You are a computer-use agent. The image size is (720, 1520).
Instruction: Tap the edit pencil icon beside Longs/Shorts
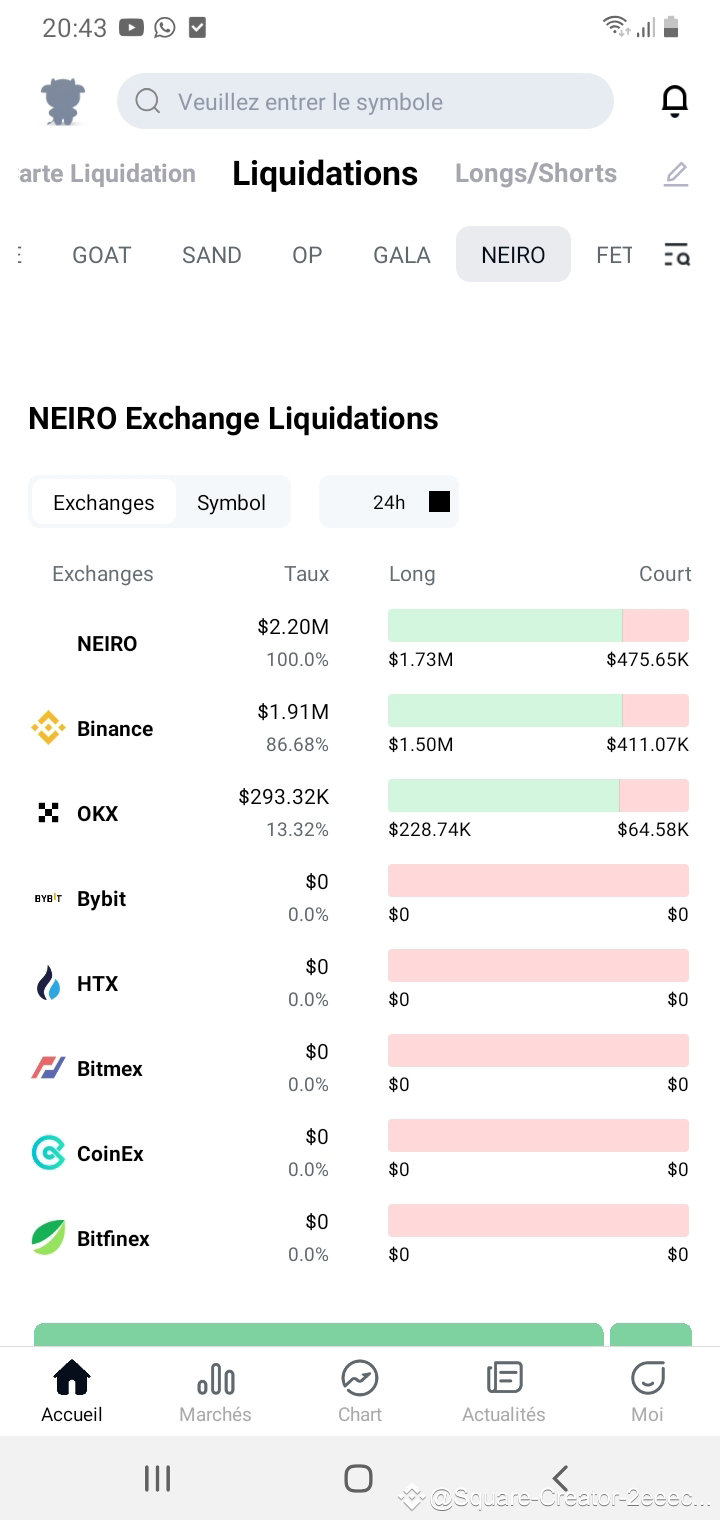(676, 173)
